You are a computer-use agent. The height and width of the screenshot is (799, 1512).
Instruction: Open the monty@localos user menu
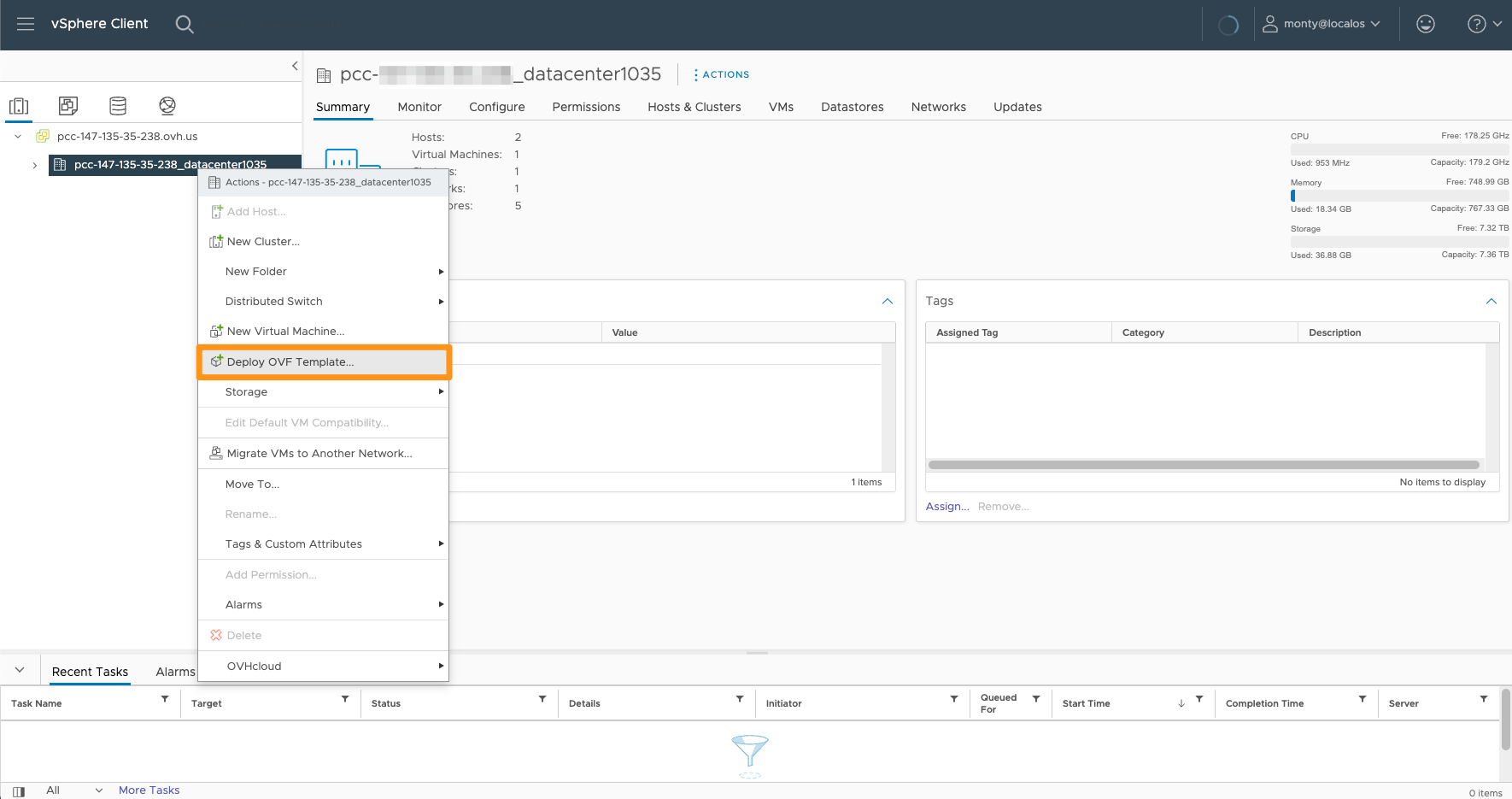[1322, 24]
